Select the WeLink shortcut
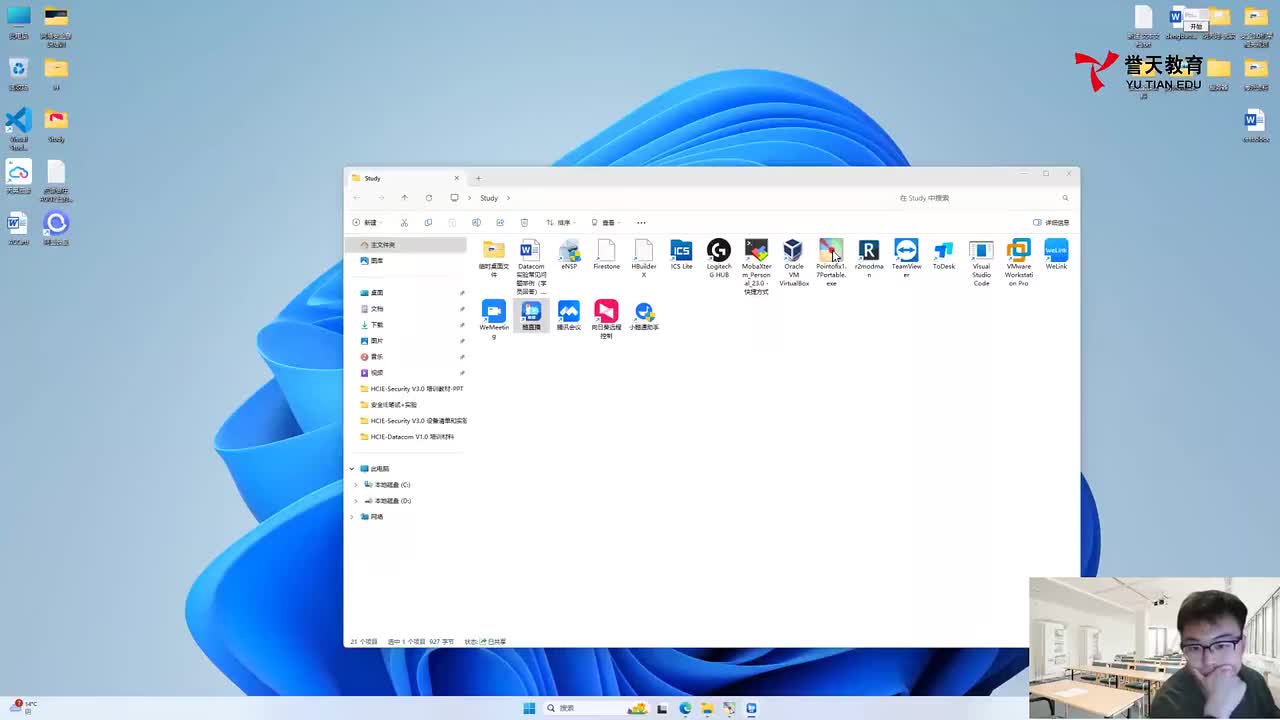 [1056, 255]
